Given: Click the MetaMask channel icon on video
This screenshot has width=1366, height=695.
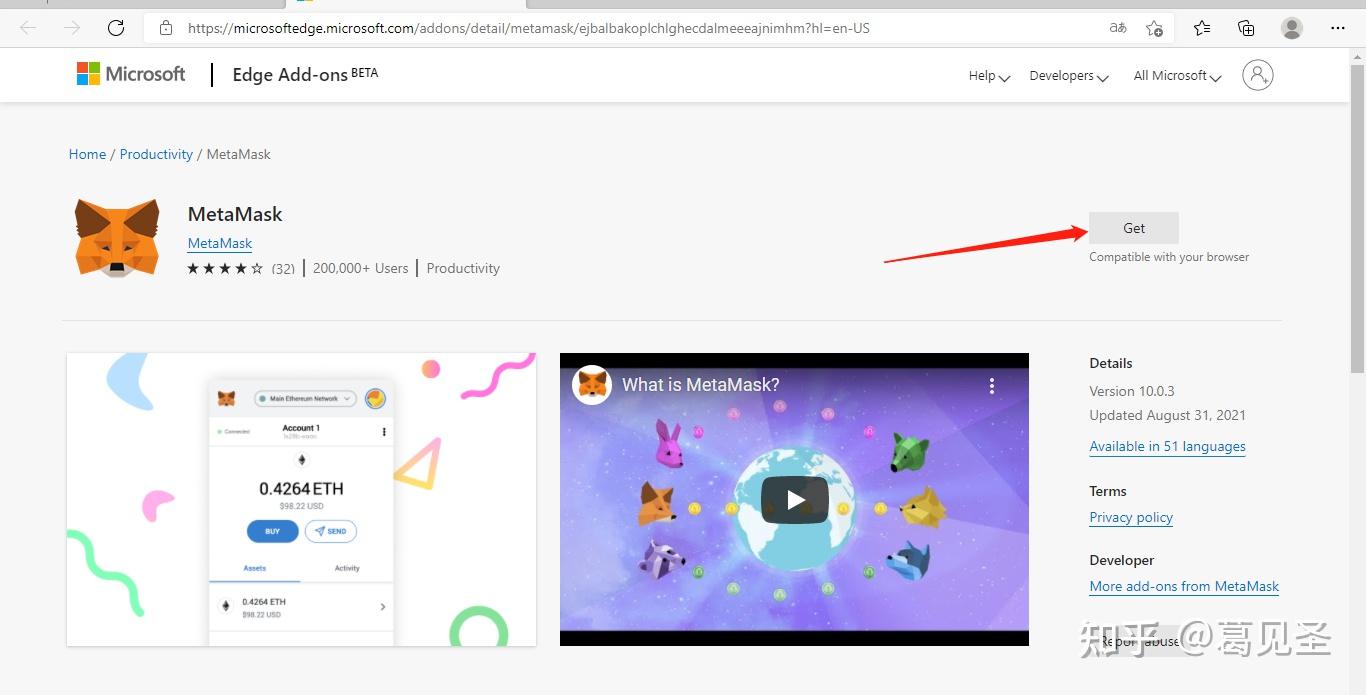Looking at the screenshot, I should [594, 385].
